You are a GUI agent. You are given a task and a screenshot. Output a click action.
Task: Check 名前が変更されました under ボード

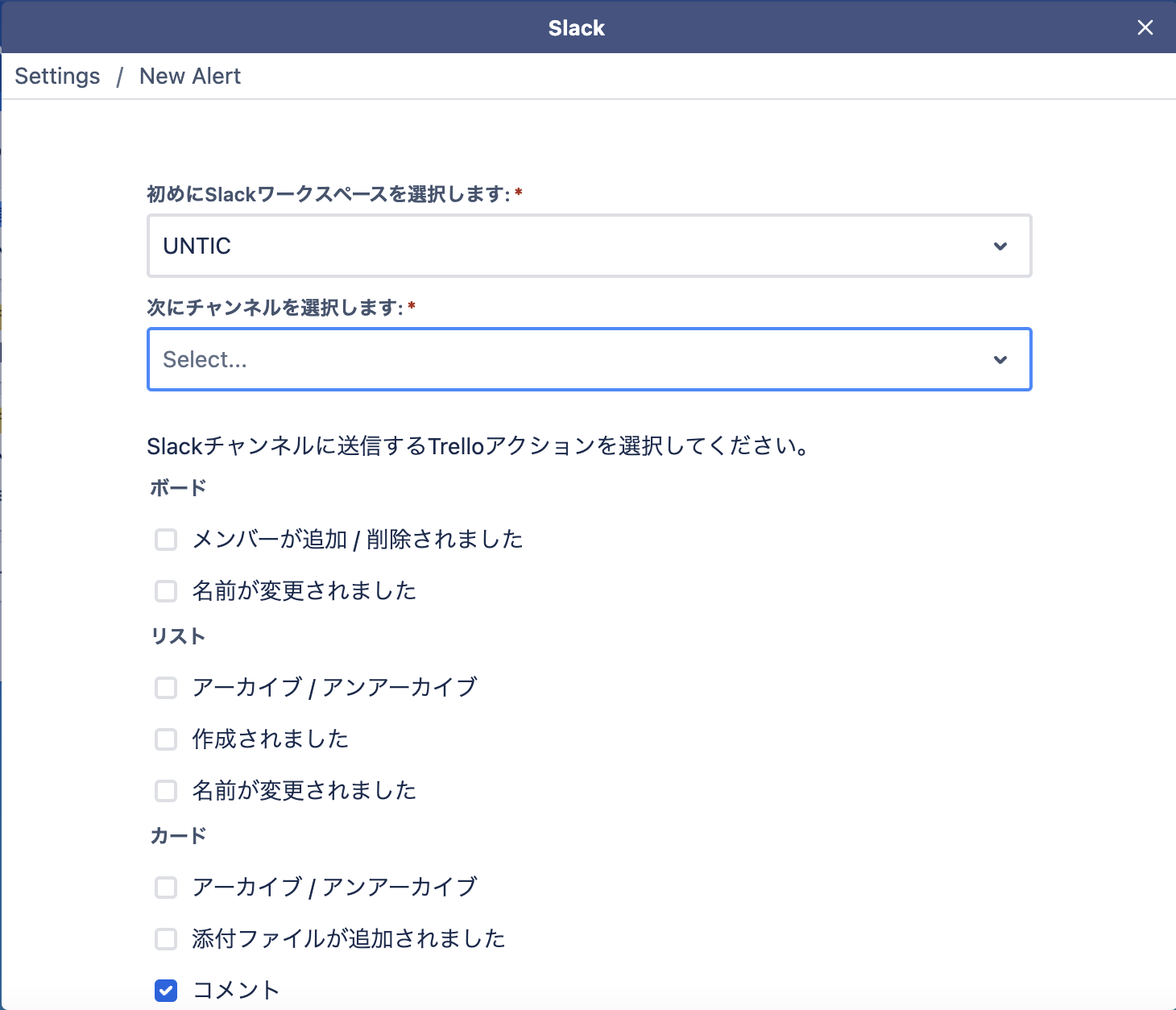click(x=166, y=591)
